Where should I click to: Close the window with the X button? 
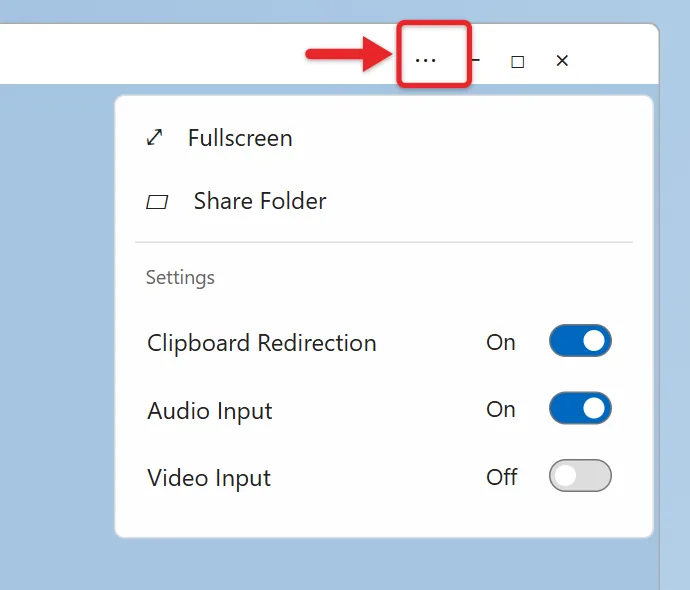click(562, 61)
